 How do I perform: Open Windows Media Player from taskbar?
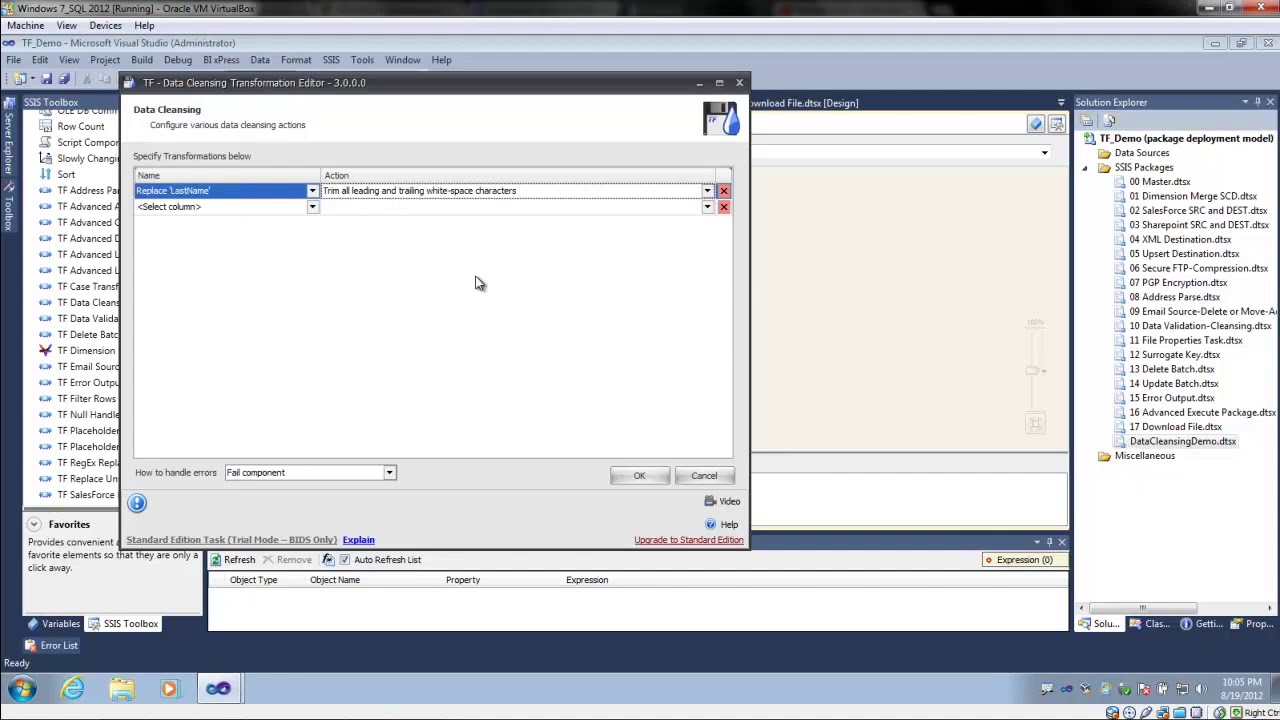(x=169, y=688)
